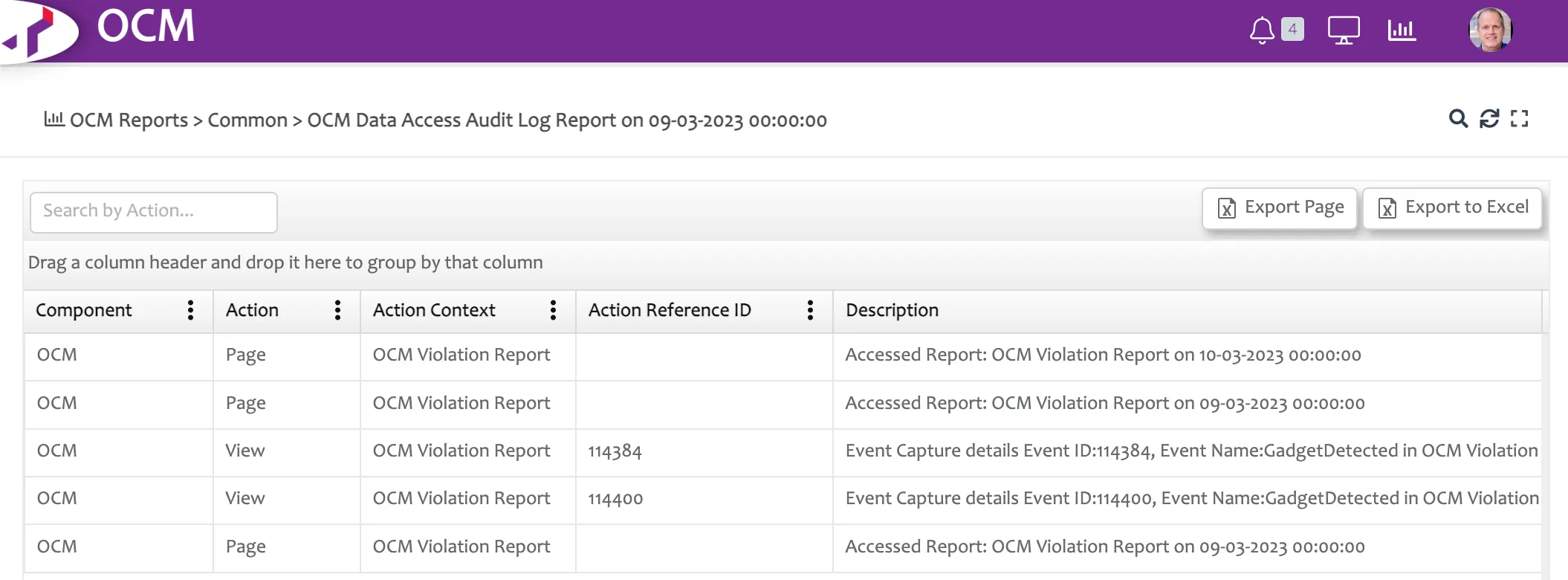Refresh the audit log report

[1489, 119]
